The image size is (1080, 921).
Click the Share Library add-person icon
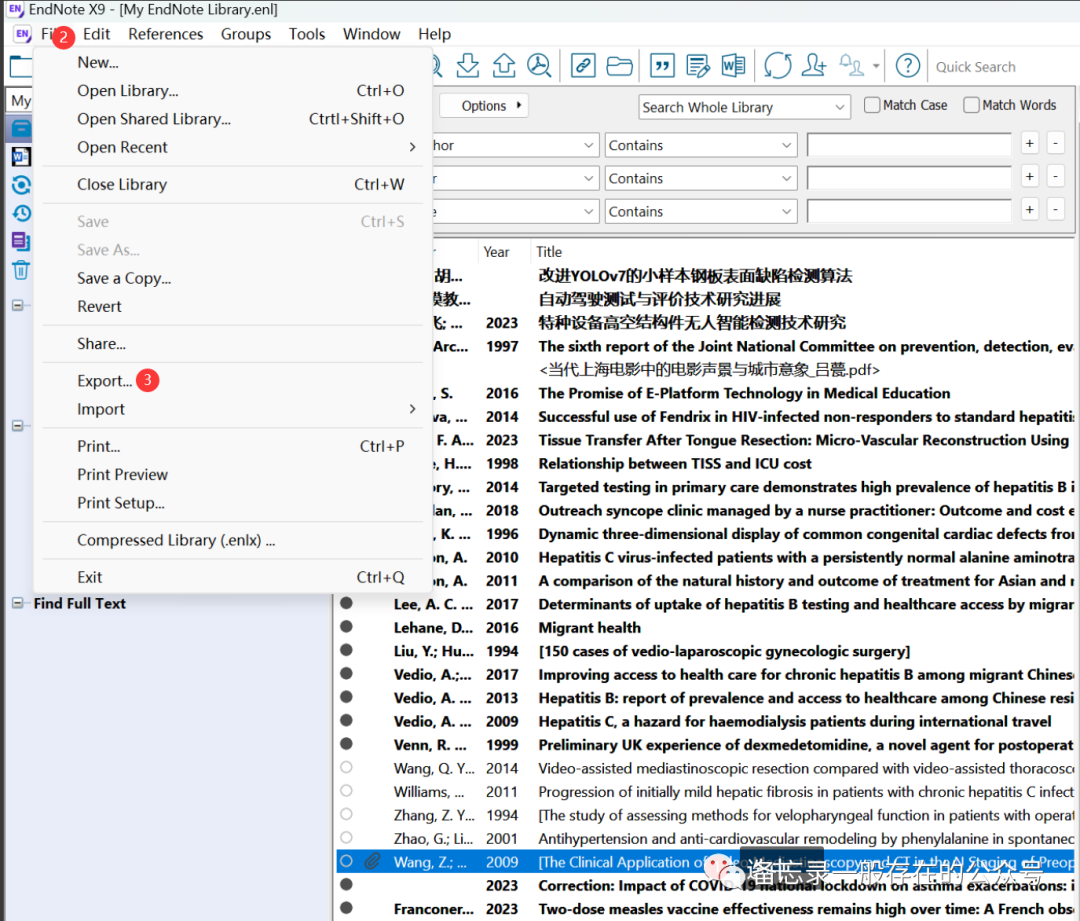[814, 66]
